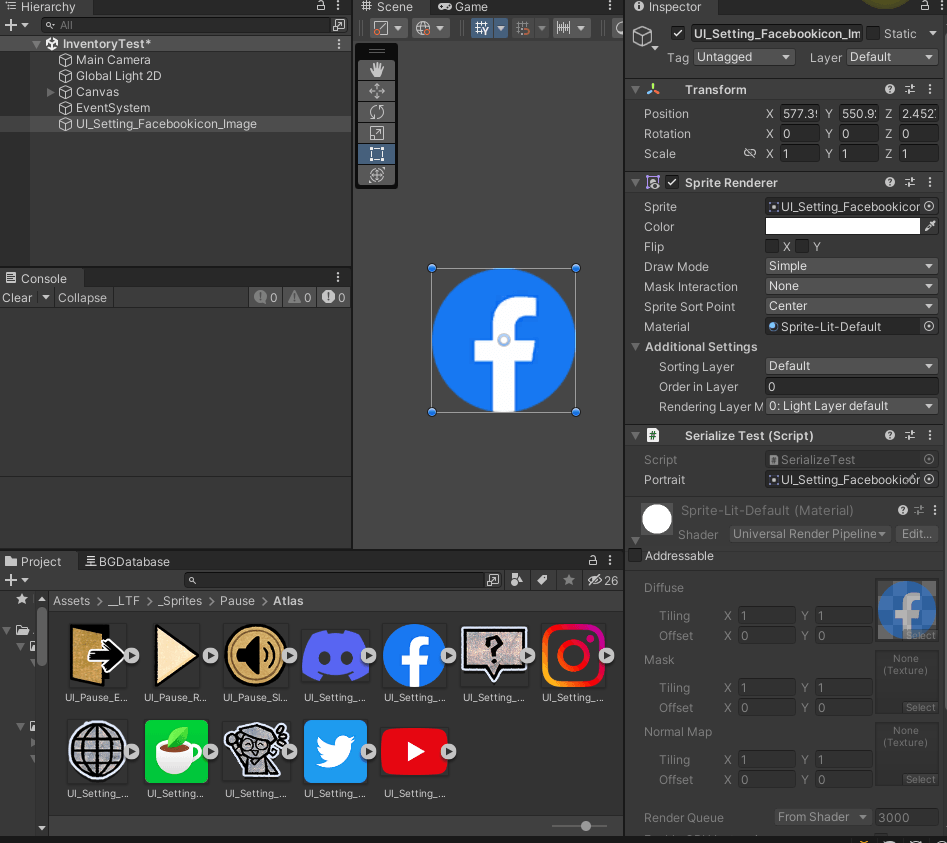Open the Shader dropdown Universal Render Pipeline
Image resolution: width=947 pixels, height=843 pixels.
point(809,534)
